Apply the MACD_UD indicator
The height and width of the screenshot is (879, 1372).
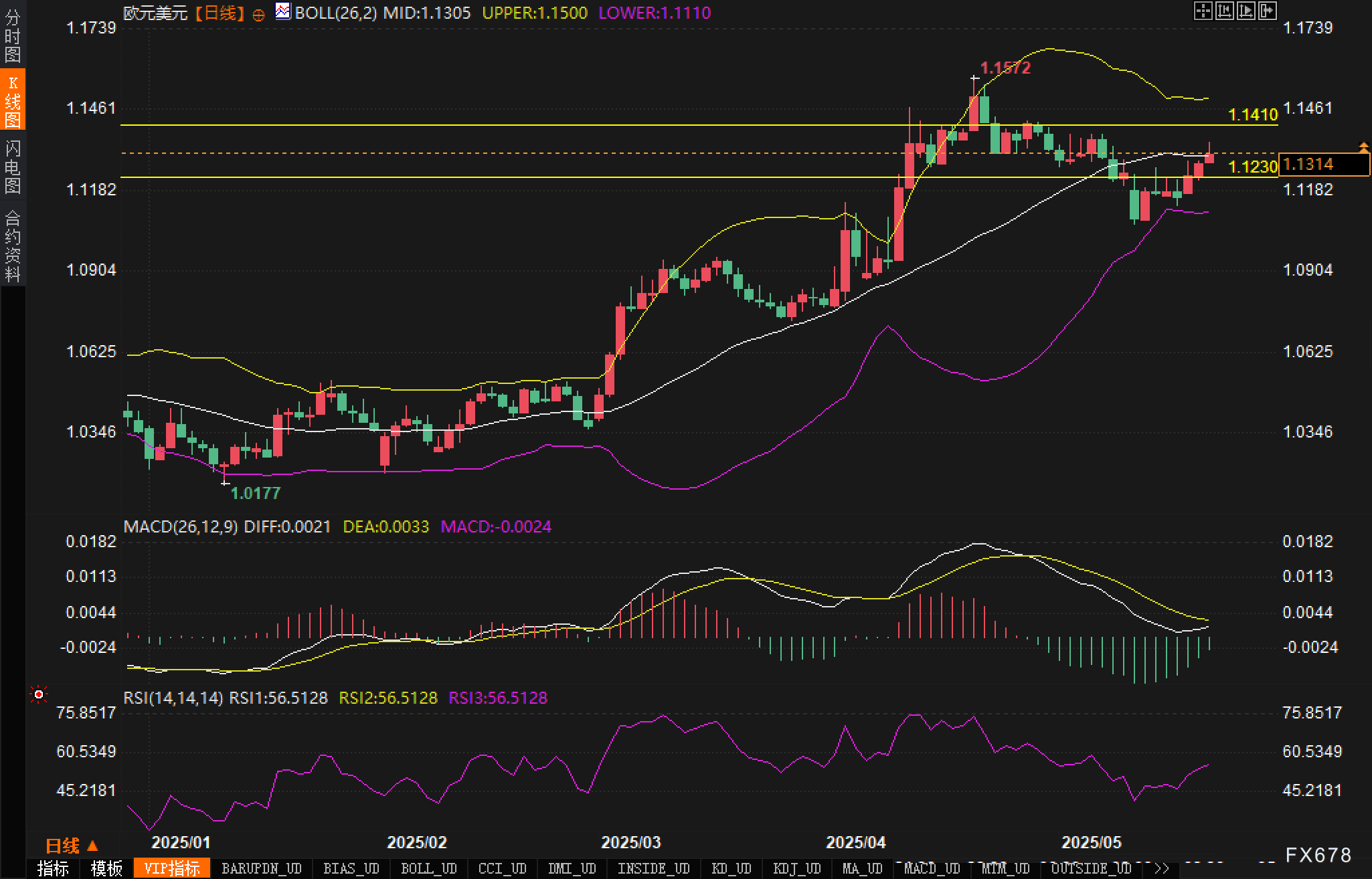tap(932, 869)
